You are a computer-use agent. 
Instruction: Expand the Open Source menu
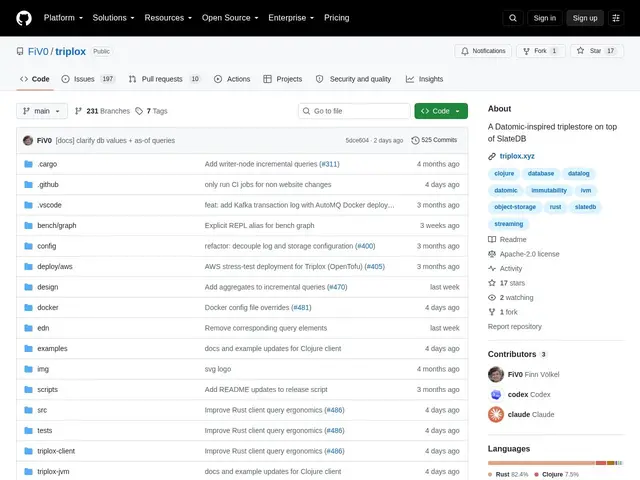point(230,18)
